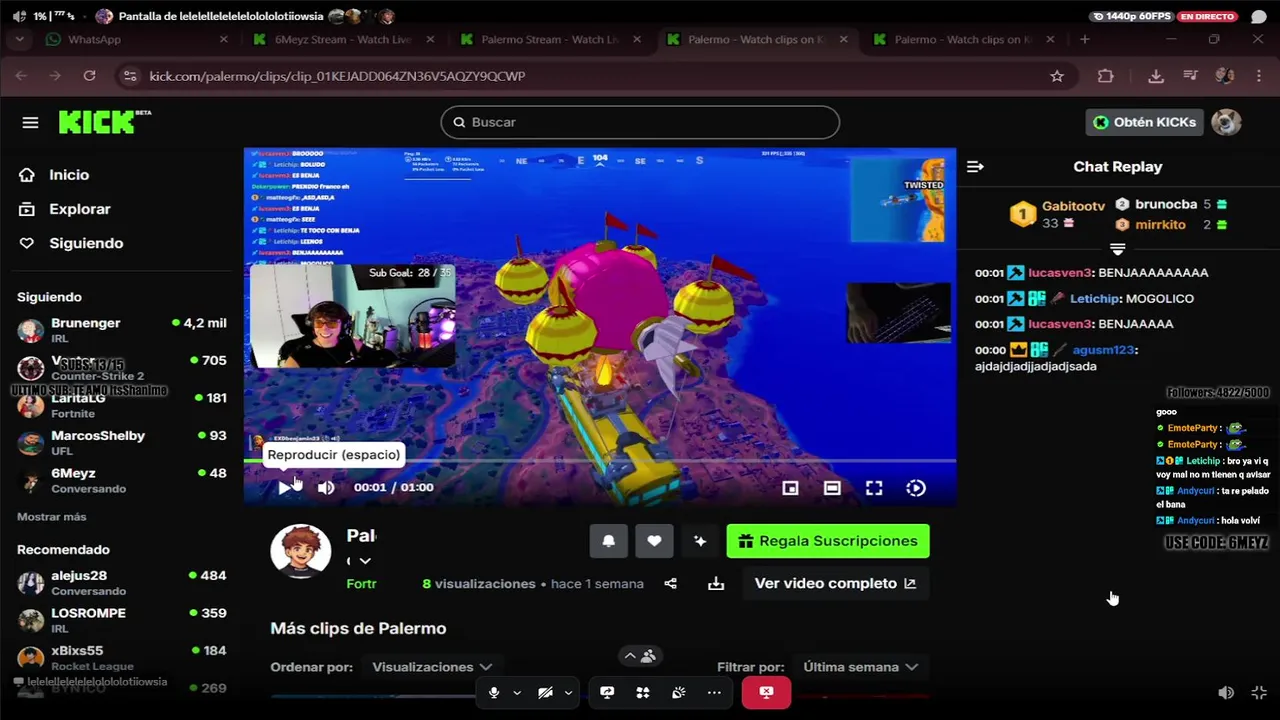Viewport: 1280px width, 720px height.
Task: Open the apps grid in call toolbar
Action: pyautogui.click(x=643, y=692)
